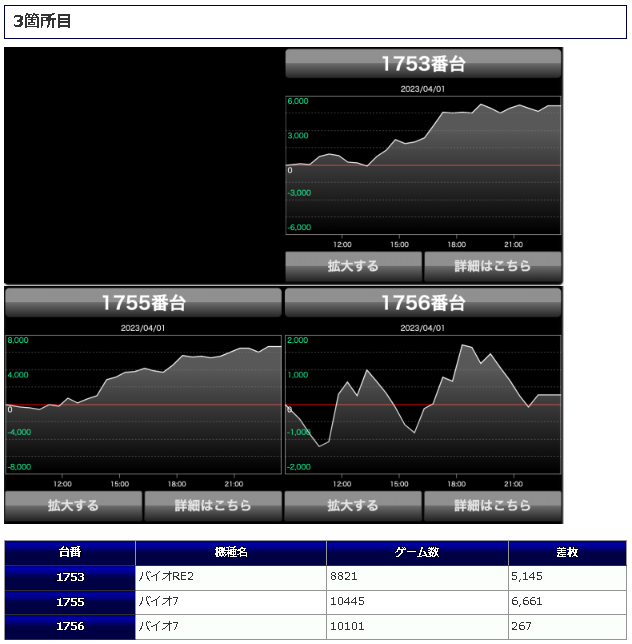The image size is (632, 644).
Task: Click the -2,000 axis label on 1756 graph
Action: pos(299,467)
